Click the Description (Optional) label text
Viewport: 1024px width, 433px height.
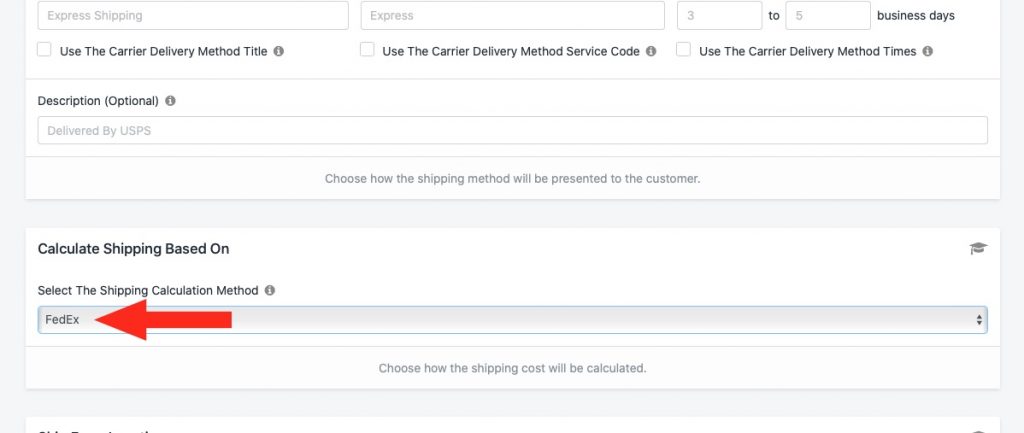point(98,101)
